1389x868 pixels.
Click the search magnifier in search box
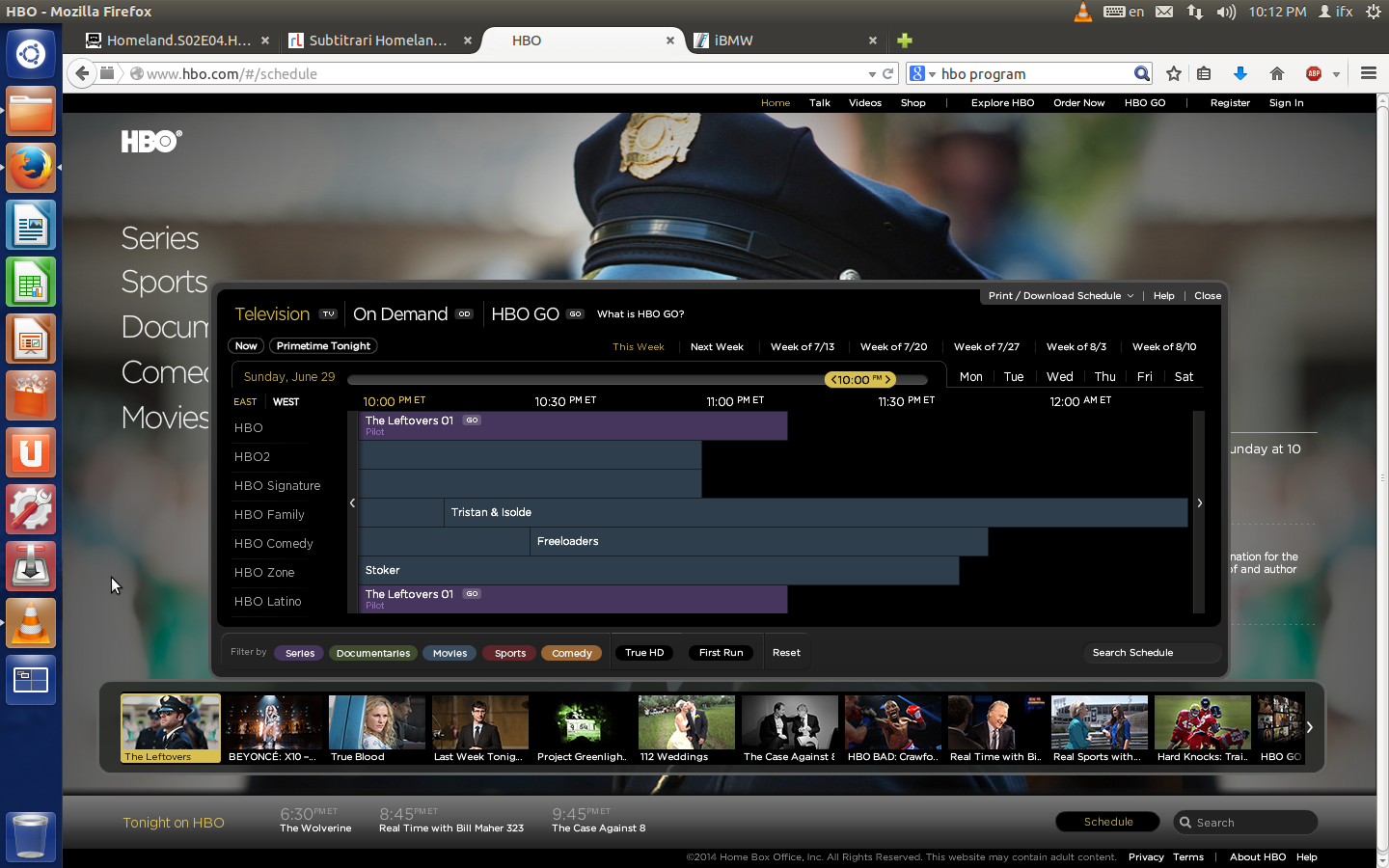1142,73
